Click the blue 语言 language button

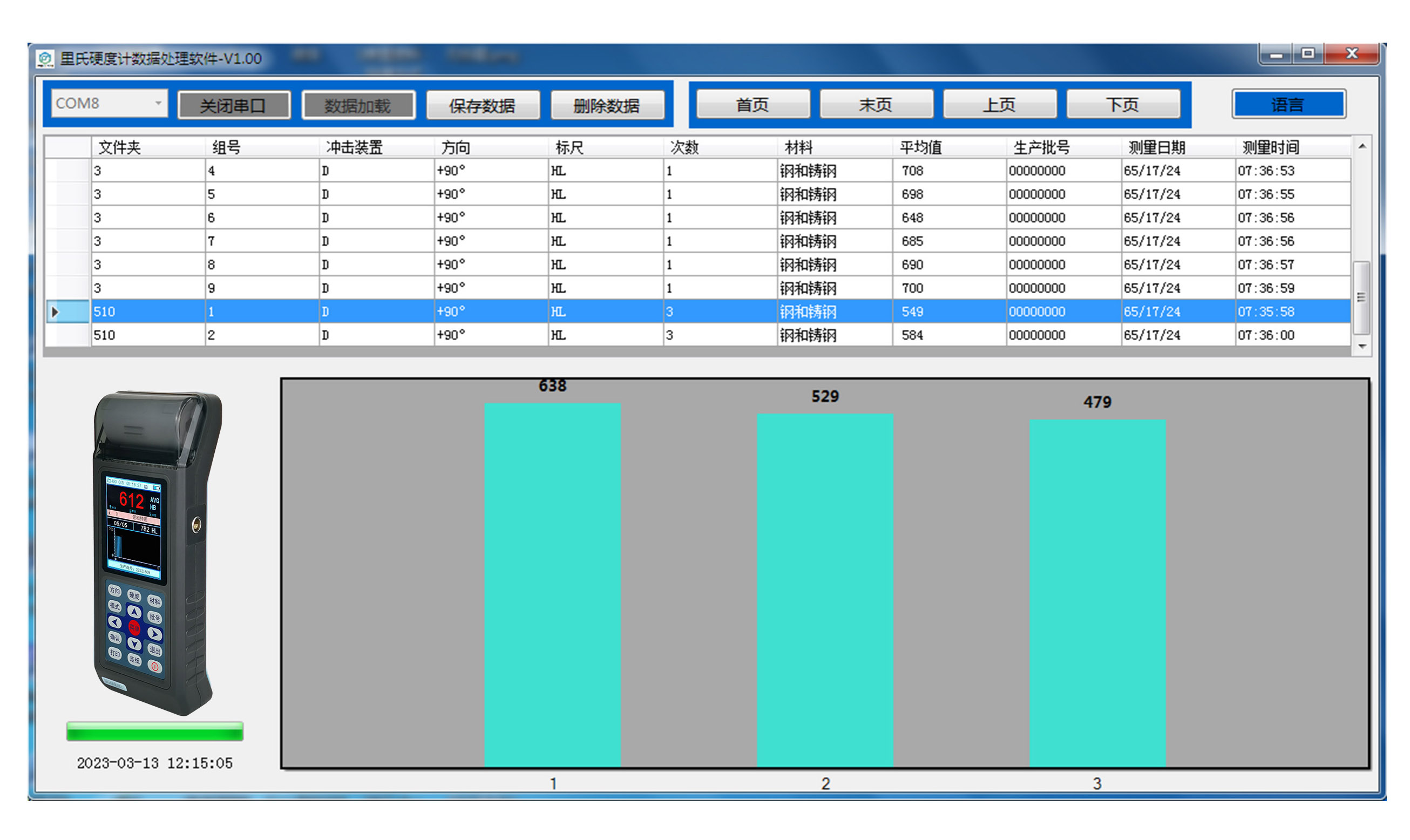[1289, 105]
